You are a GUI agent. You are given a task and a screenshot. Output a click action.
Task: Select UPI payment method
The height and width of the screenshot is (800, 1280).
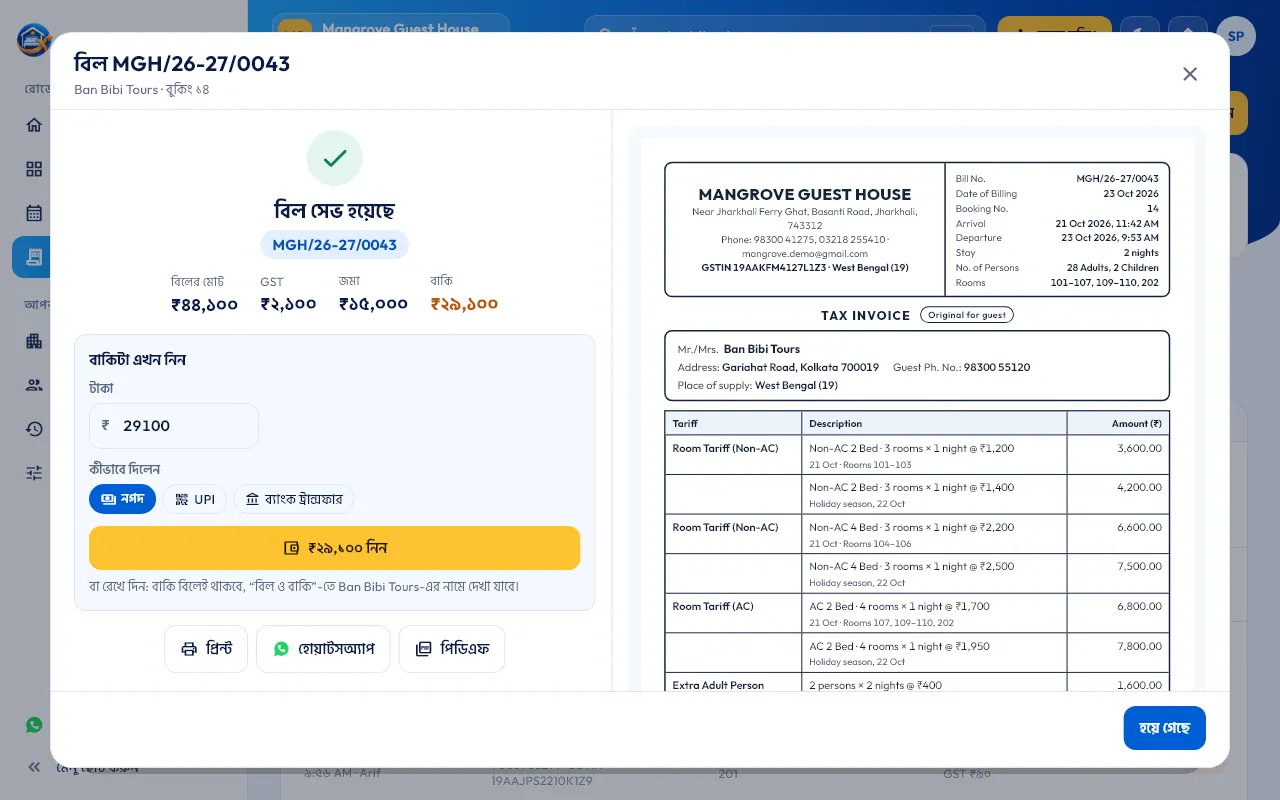click(x=195, y=499)
